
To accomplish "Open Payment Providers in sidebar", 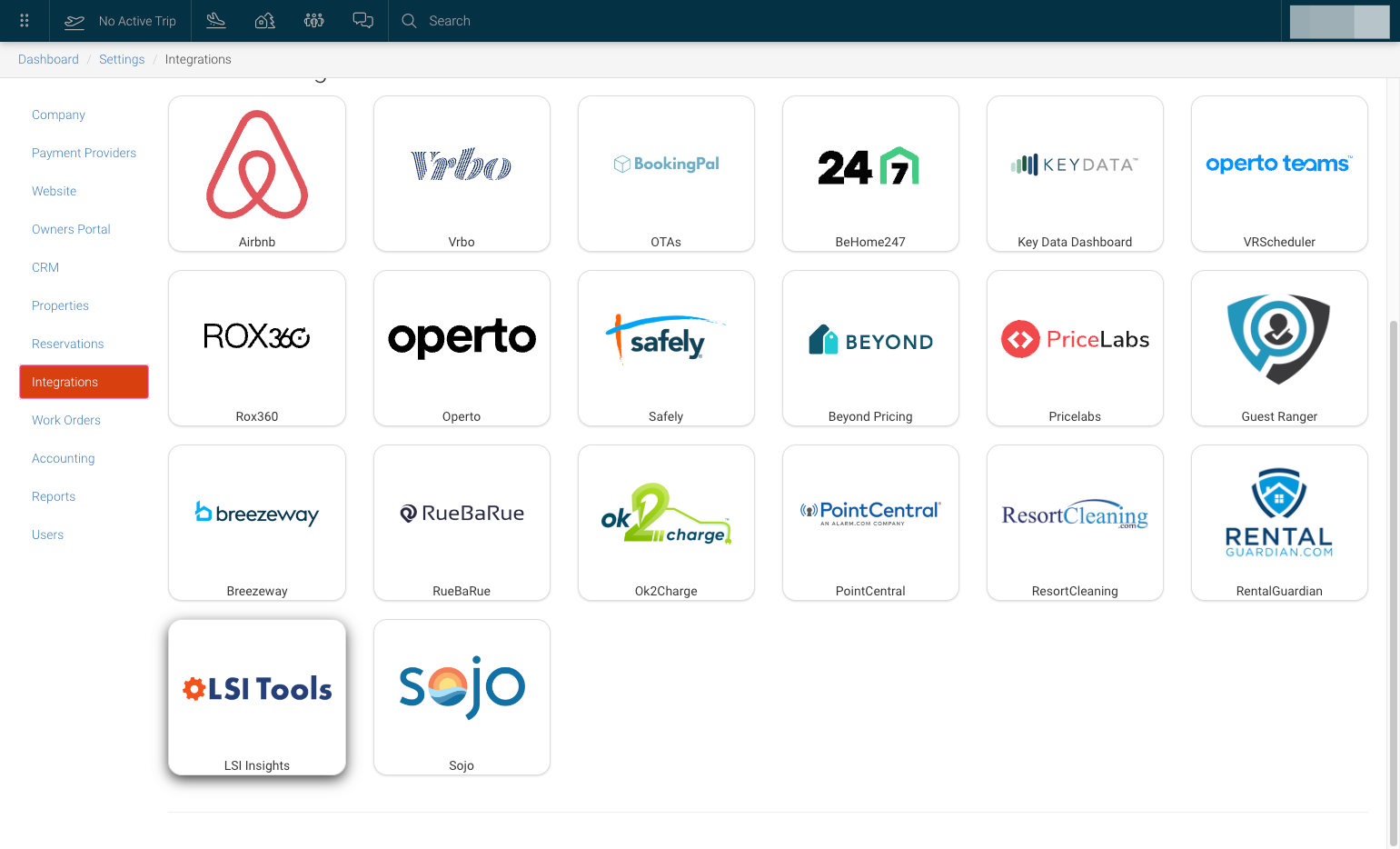I will [84, 153].
